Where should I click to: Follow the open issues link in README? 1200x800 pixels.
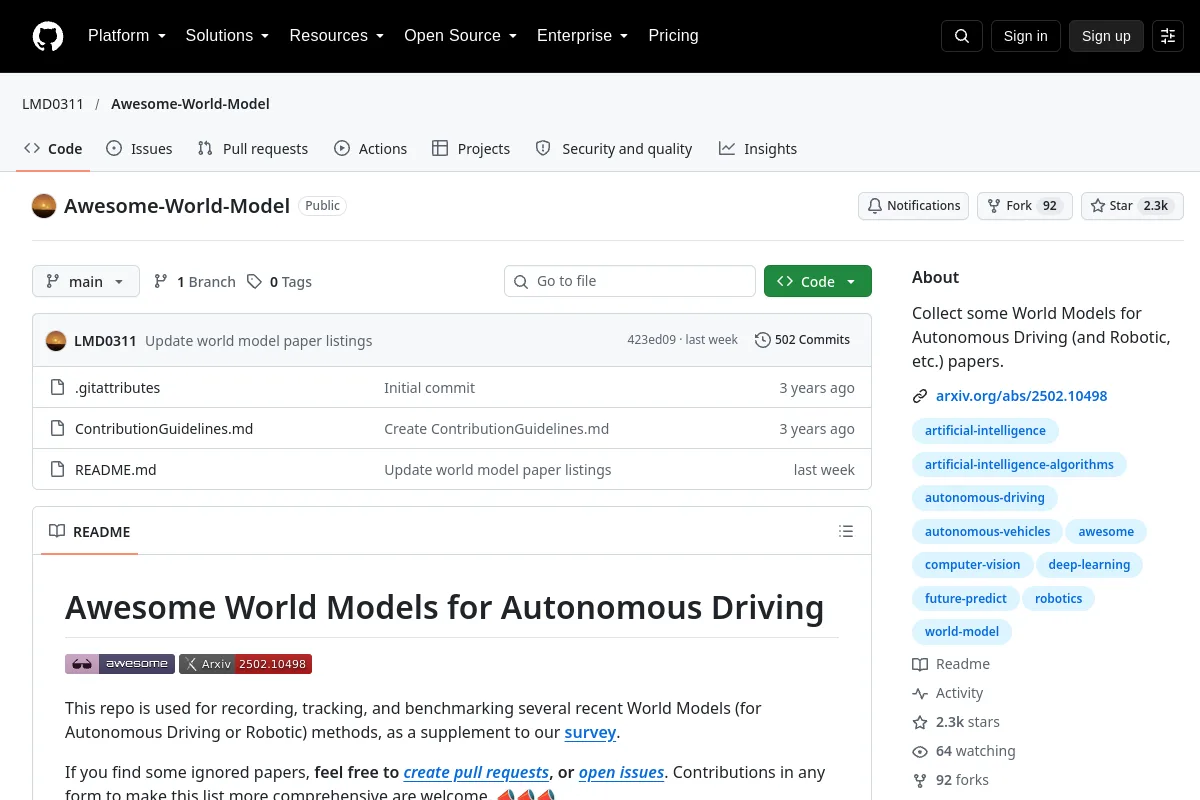tap(621, 773)
